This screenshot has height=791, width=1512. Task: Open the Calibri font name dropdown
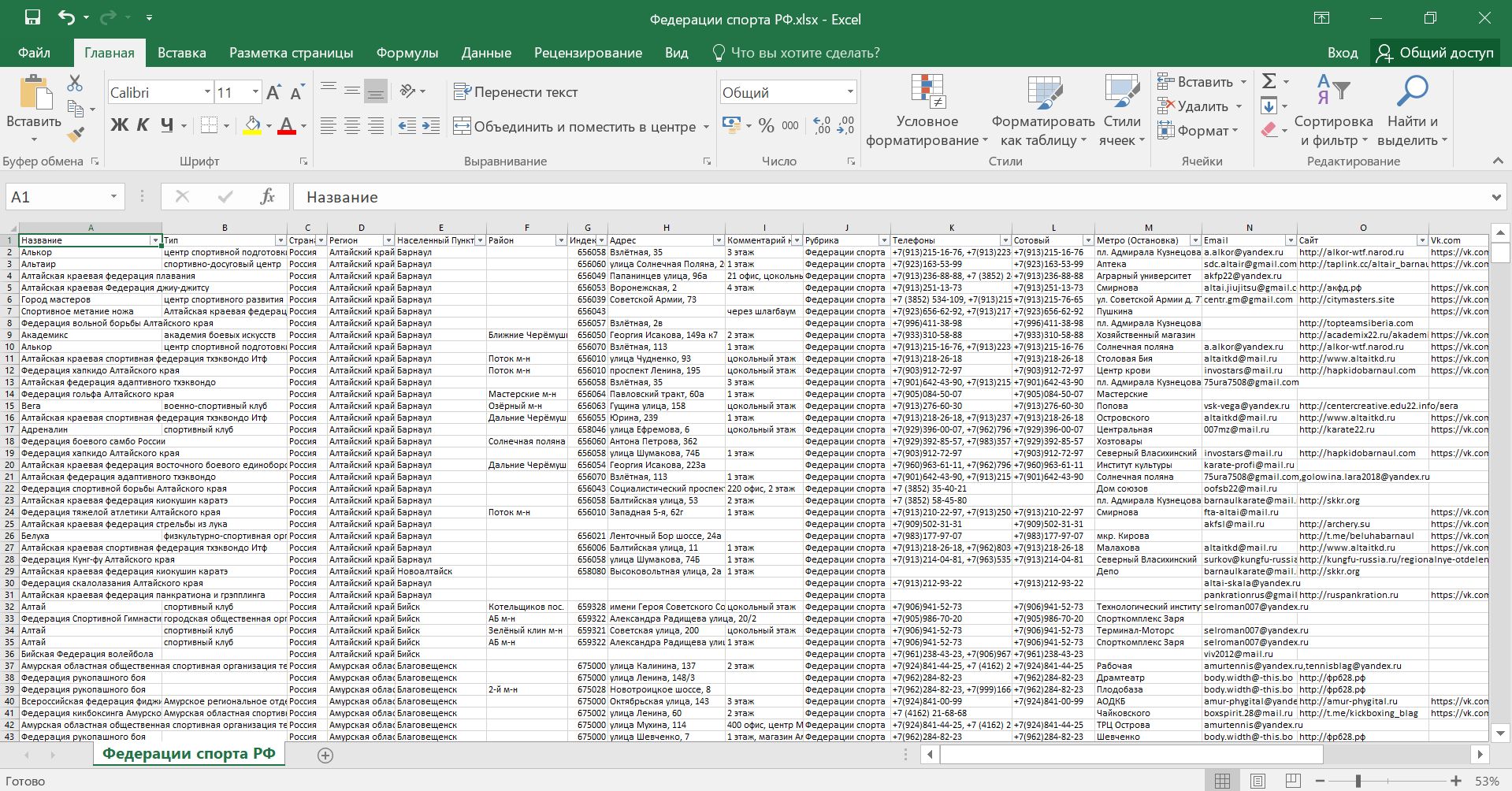207,92
